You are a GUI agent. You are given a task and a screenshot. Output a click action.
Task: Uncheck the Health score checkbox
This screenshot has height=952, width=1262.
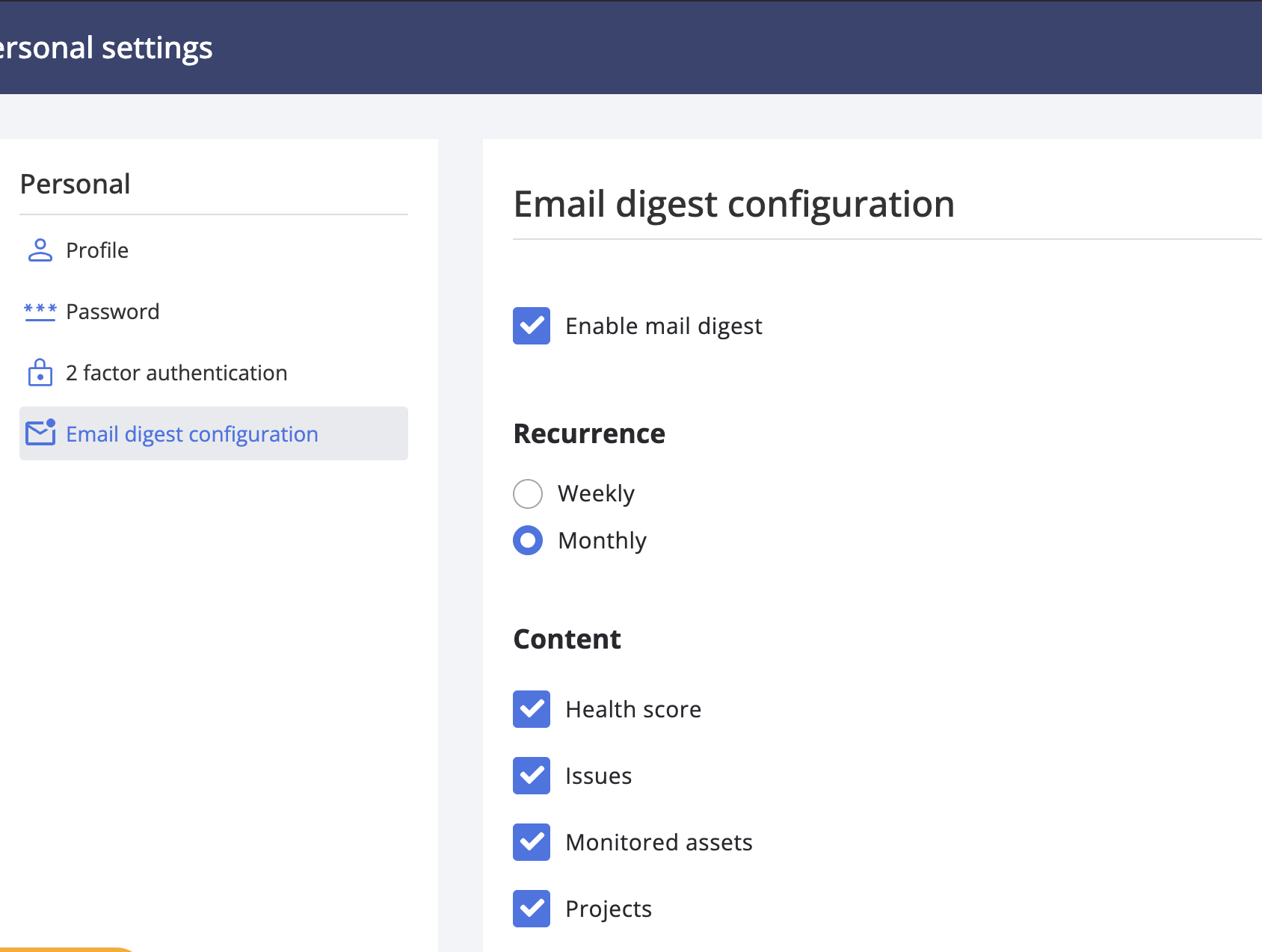532,709
